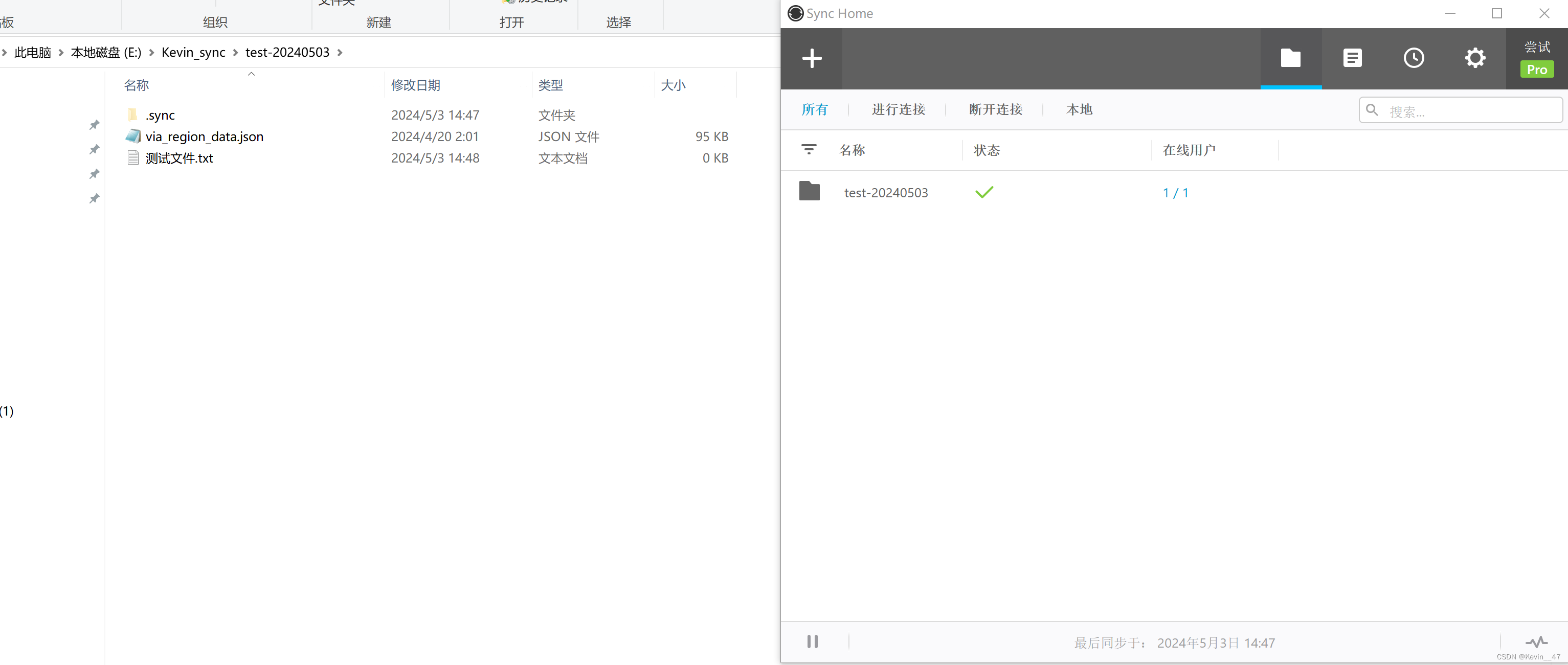Switch to the 断开连接 tab
The width and height of the screenshot is (1568, 665).
point(995,109)
